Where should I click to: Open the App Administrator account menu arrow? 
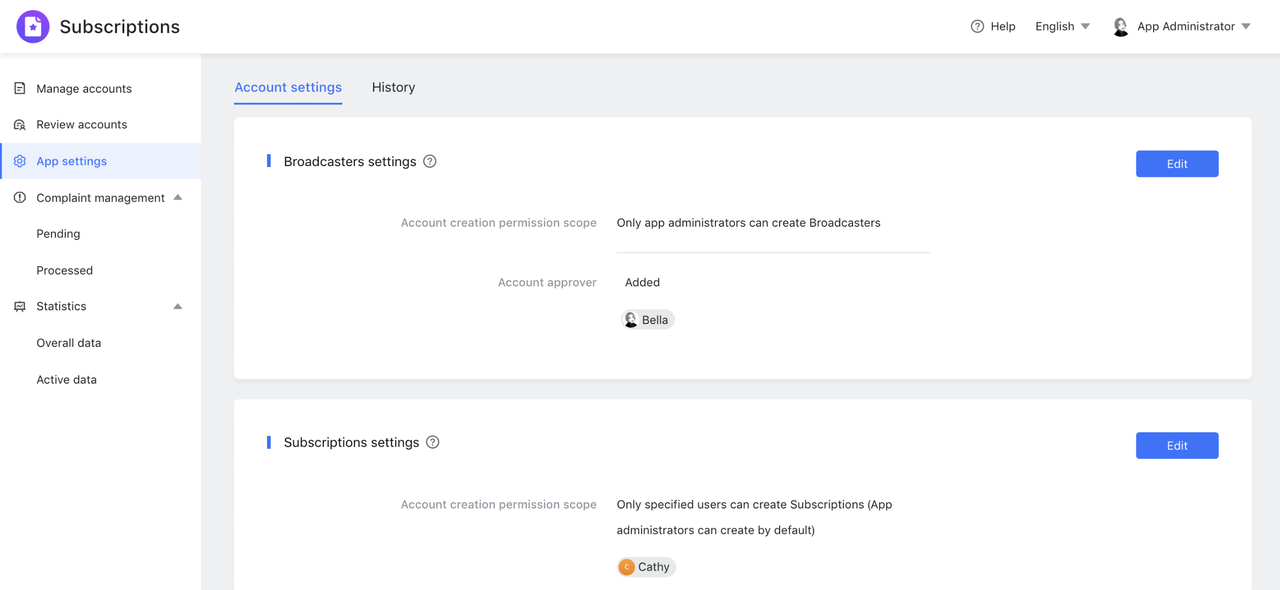(1246, 27)
